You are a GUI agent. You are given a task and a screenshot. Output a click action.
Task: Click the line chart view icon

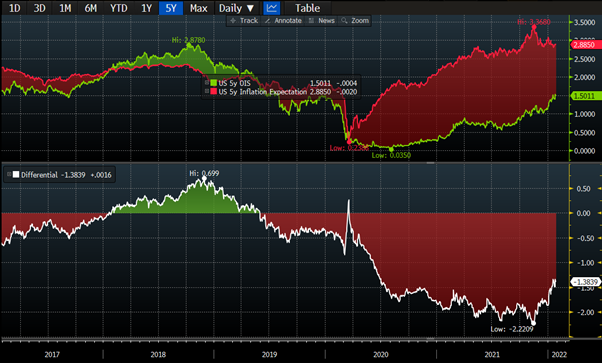[x=272, y=8]
